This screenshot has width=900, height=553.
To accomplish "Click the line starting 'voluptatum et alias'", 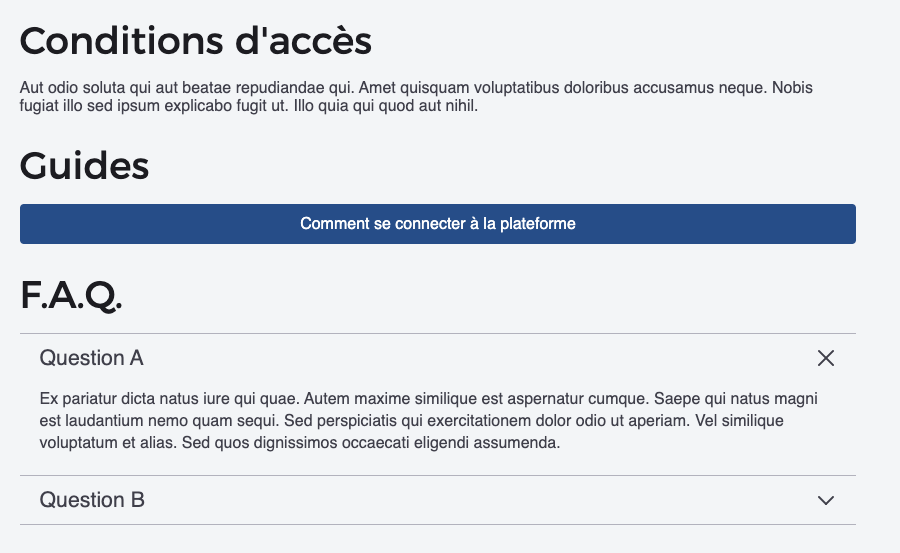I will point(110,442).
